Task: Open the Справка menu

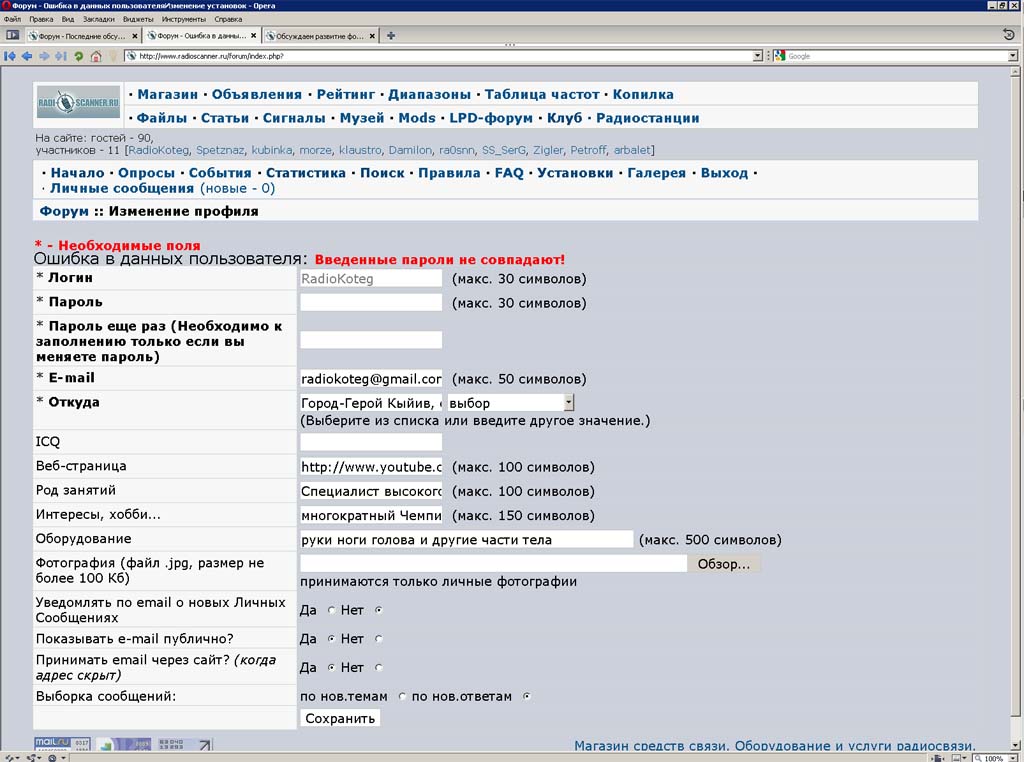Action: 228,19
